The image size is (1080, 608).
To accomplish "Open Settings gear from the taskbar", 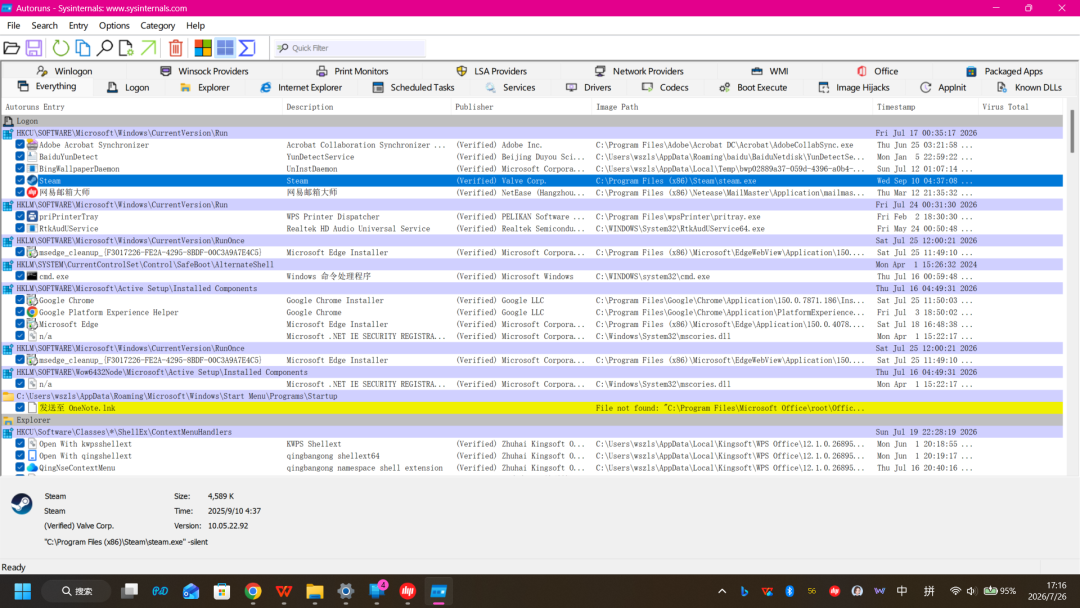I will [346, 591].
